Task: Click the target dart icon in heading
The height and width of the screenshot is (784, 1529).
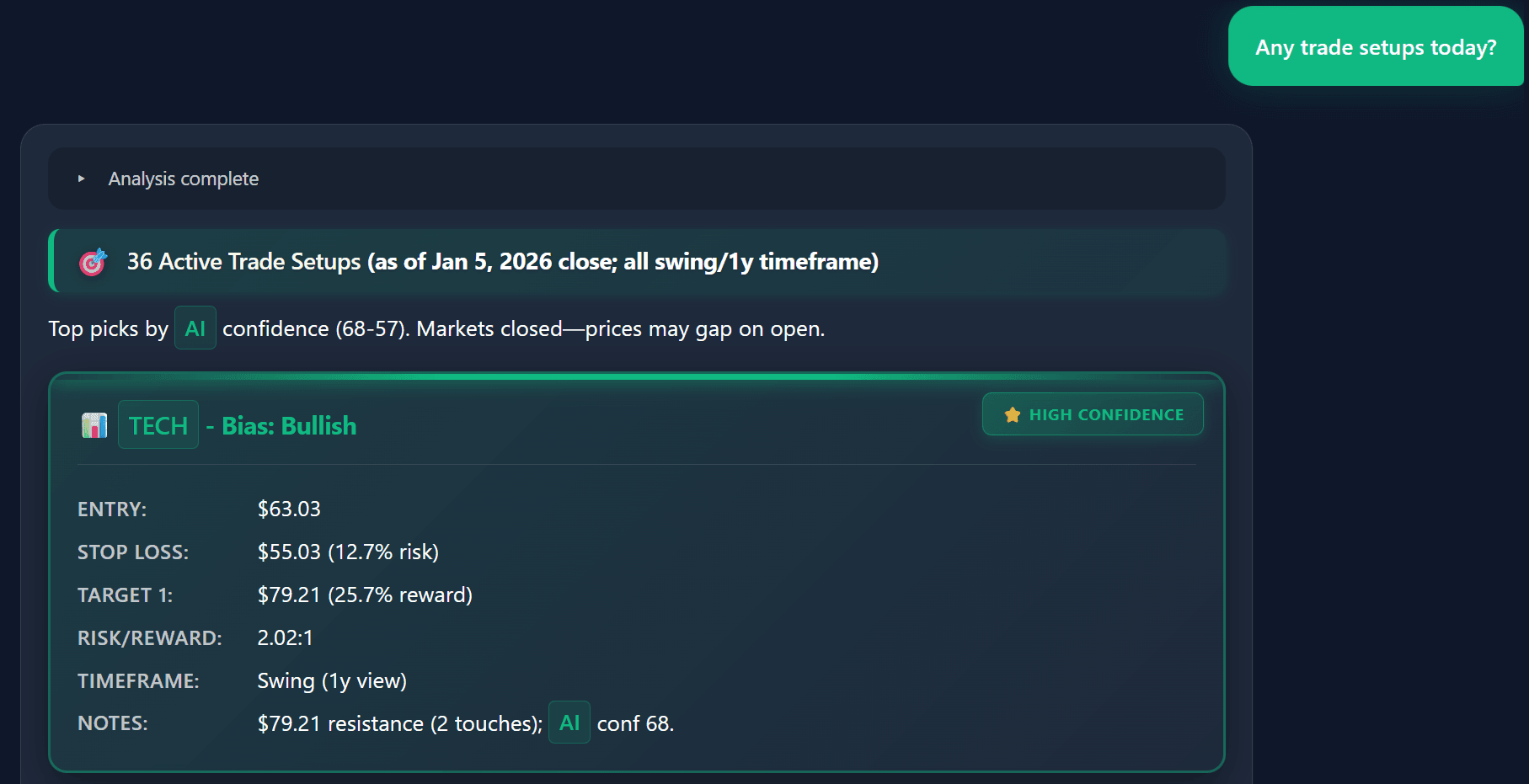Action: (x=93, y=262)
